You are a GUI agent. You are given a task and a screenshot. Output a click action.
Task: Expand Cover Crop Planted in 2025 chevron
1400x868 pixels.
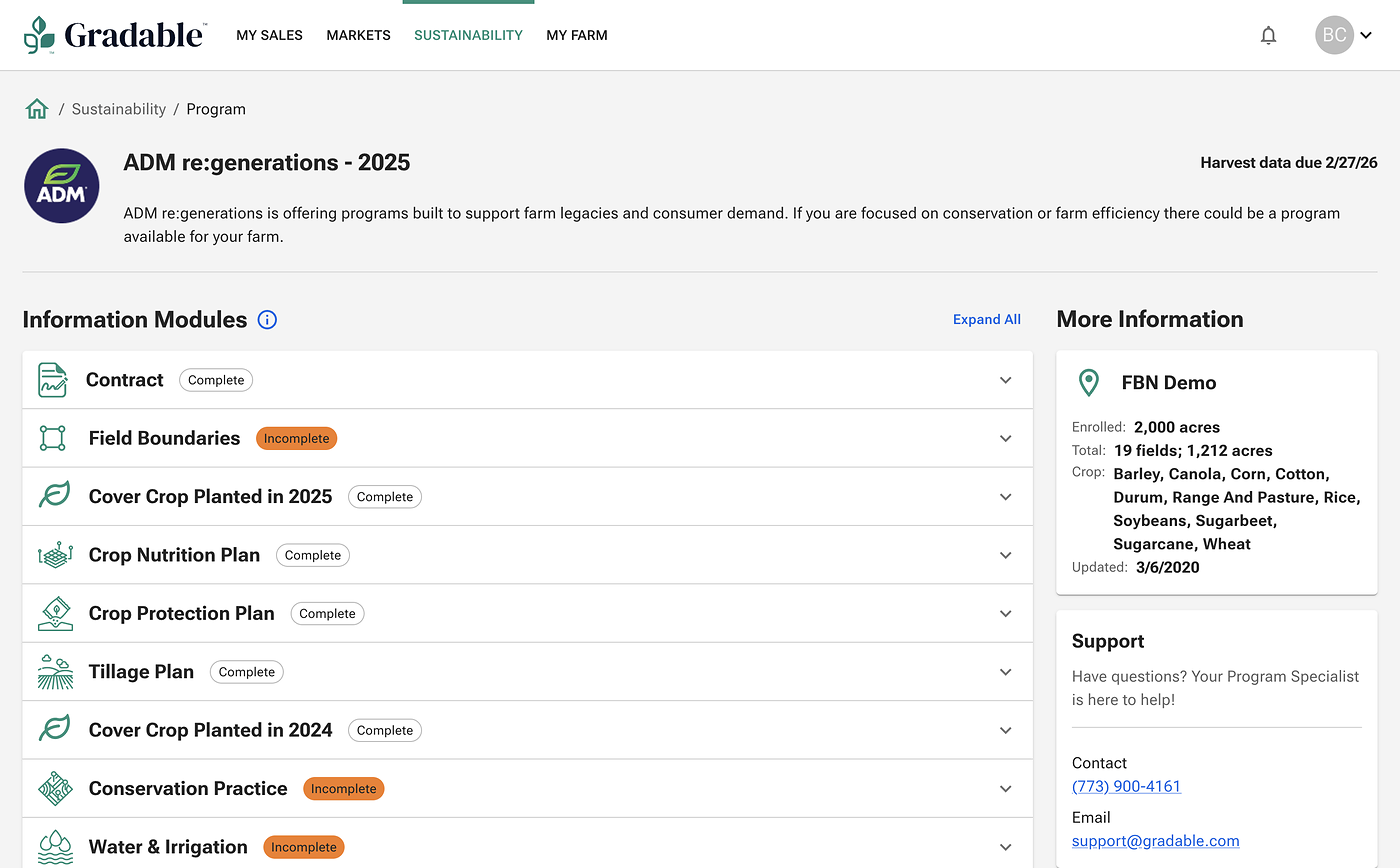click(x=1006, y=497)
